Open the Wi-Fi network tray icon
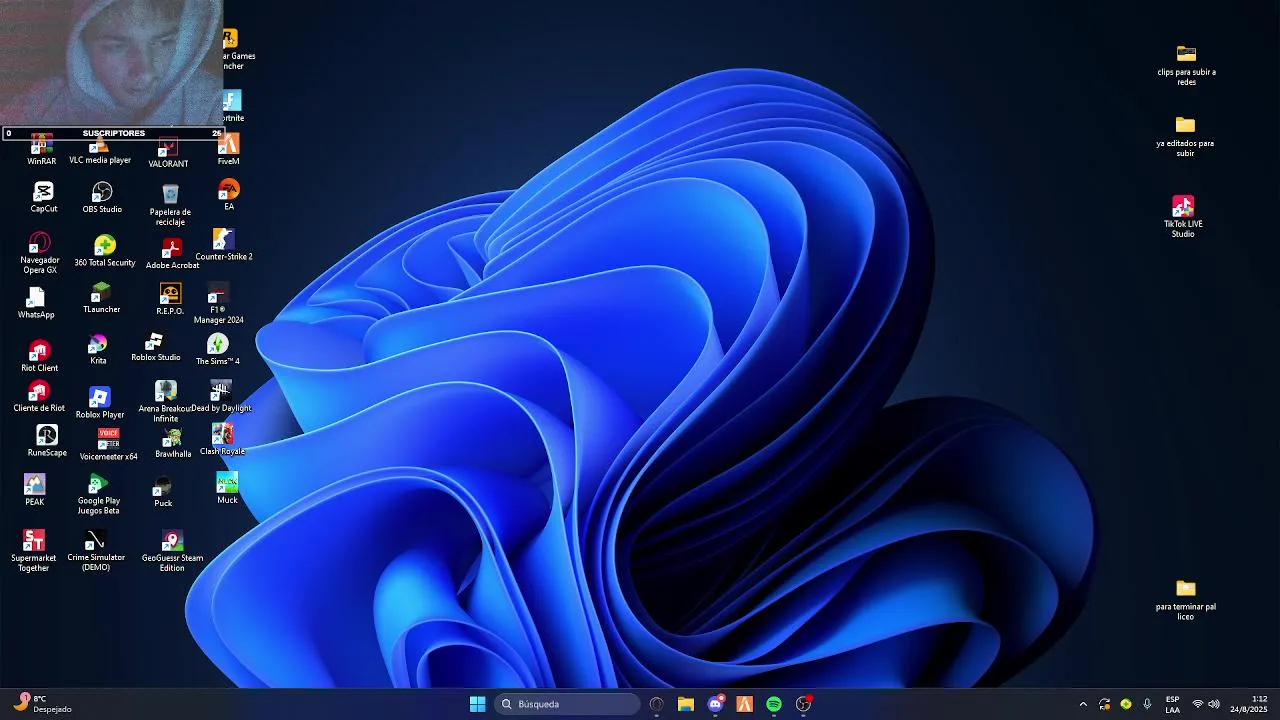The image size is (1280, 720). click(1198, 704)
